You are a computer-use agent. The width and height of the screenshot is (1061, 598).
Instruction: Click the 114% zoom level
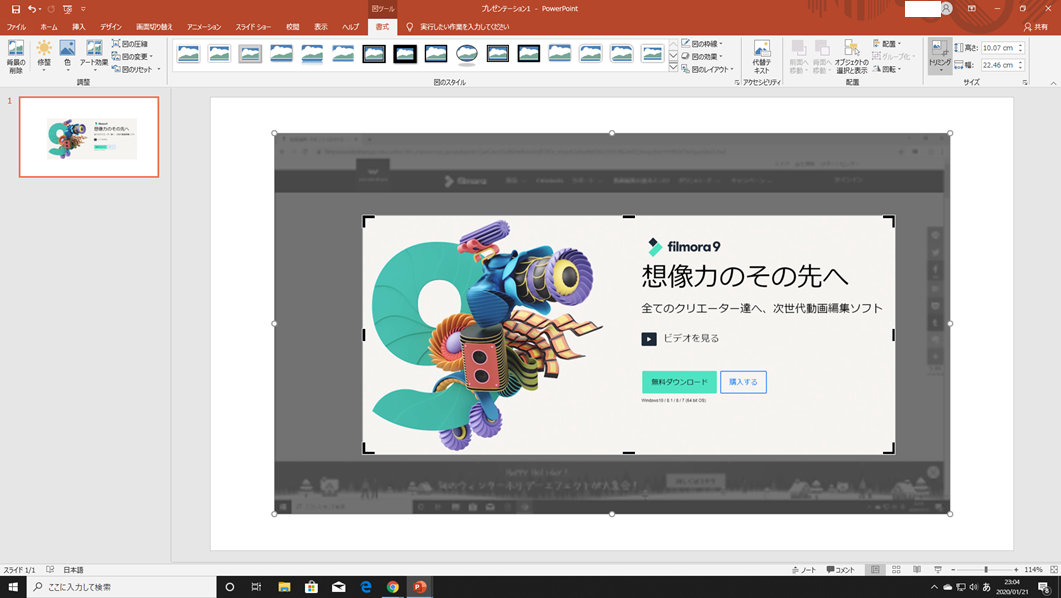click(1033, 570)
